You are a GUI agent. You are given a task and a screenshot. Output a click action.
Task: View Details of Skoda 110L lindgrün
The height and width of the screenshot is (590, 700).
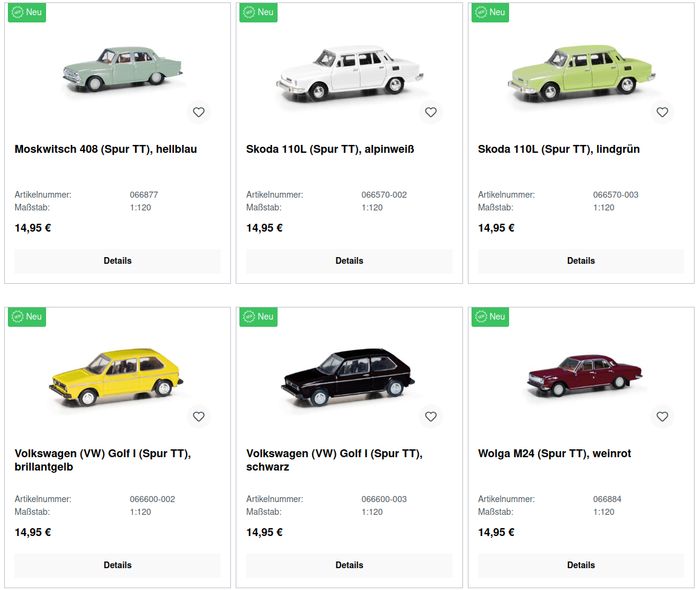tap(581, 261)
